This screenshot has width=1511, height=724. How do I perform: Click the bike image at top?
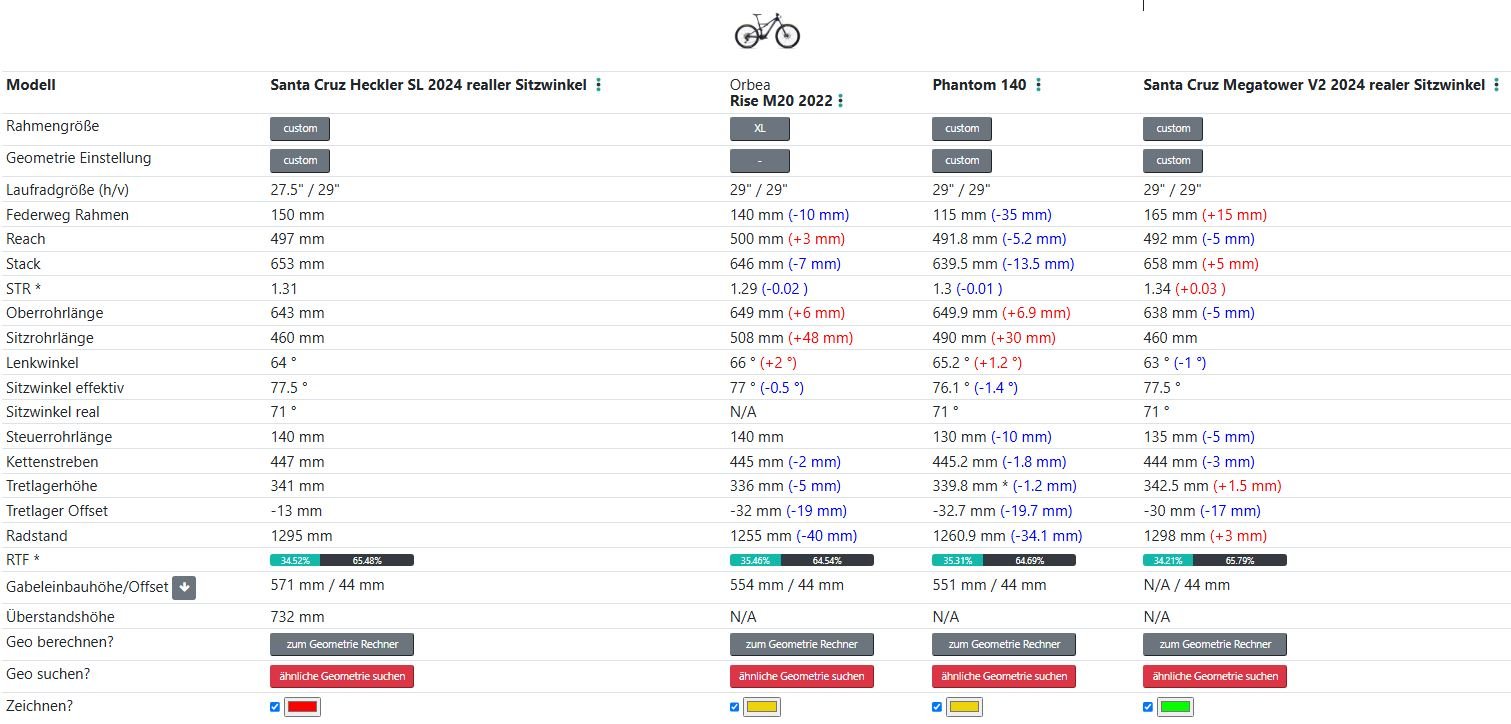click(x=767, y=31)
